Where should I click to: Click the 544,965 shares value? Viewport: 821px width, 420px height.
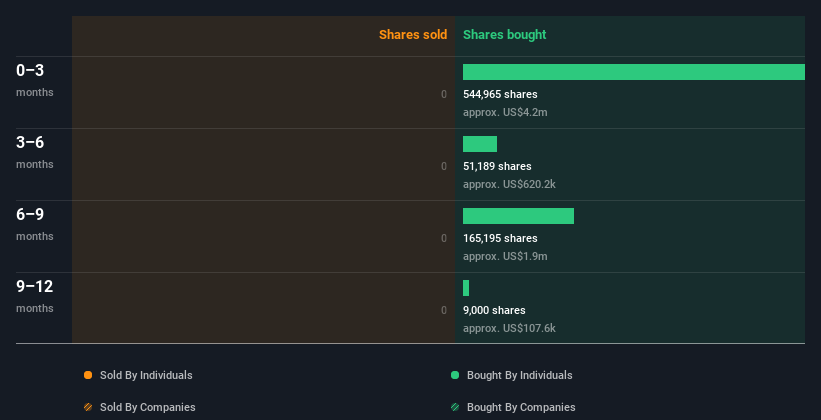click(500, 94)
